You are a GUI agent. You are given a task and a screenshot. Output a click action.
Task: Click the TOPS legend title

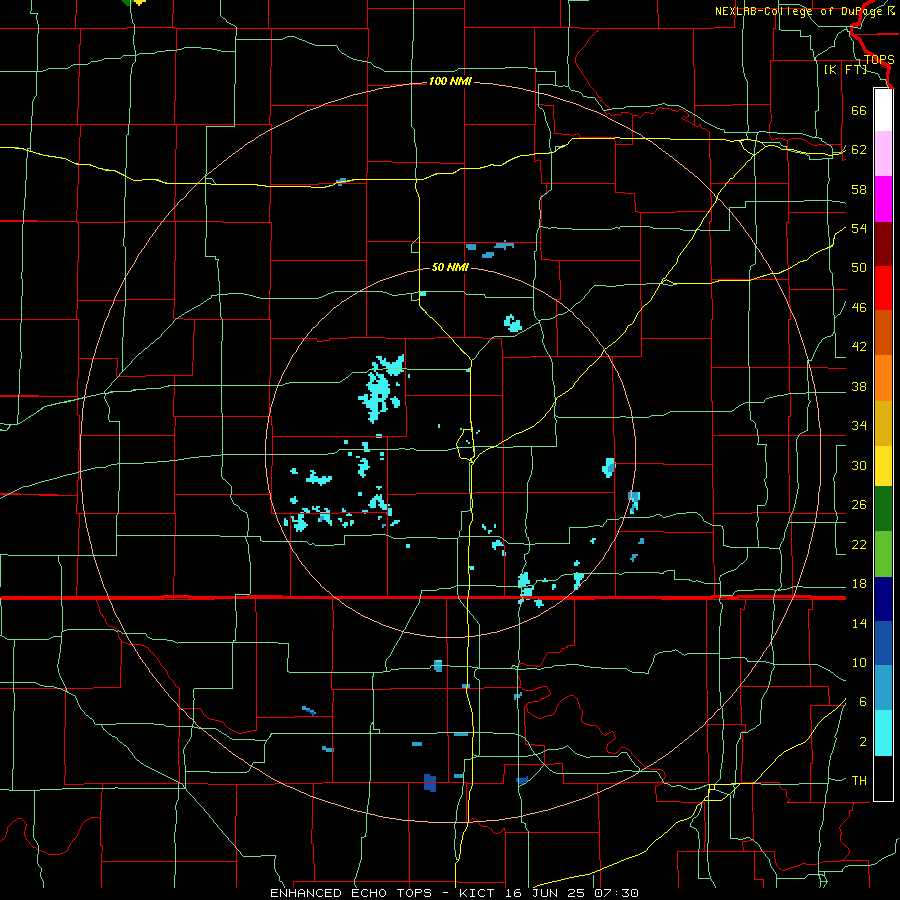click(x=879, y=59)
